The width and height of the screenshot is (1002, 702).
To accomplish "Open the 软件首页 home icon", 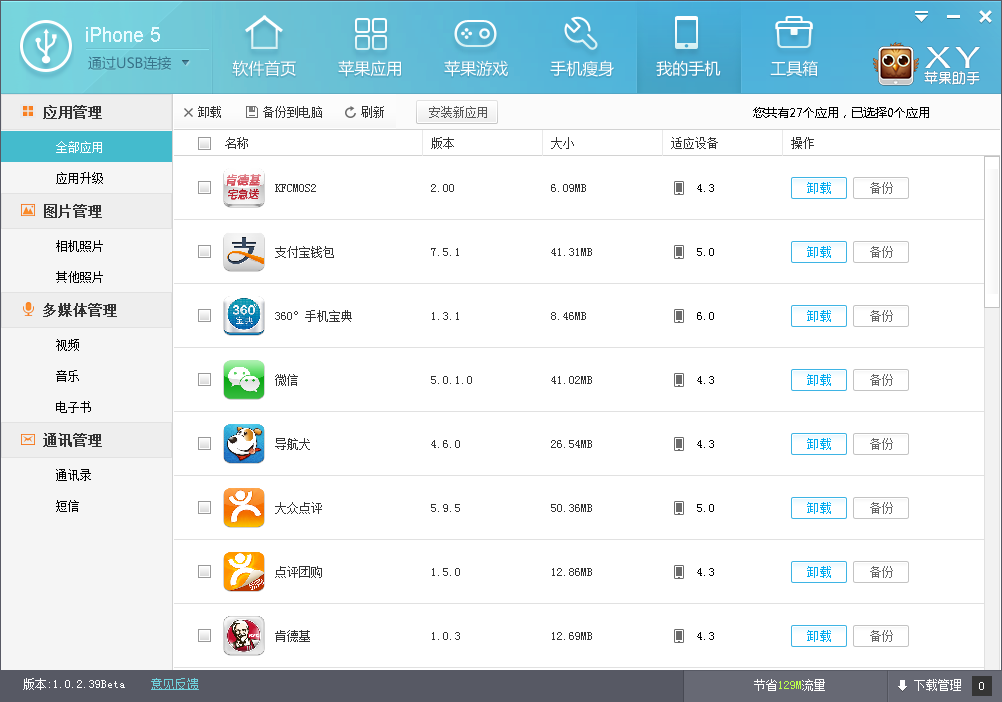I will (x=264, y=33).
